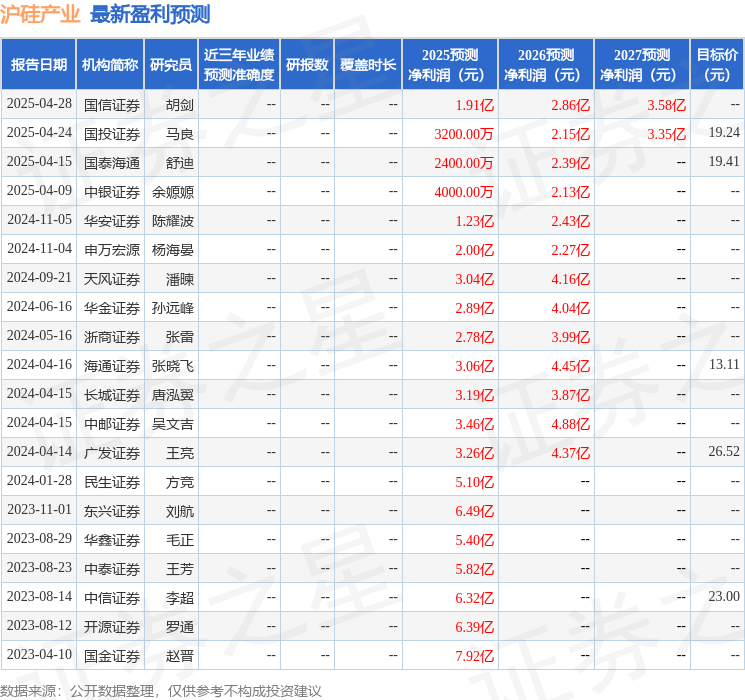Click analyst name 杨海晏
The image size is (745, 700).
click(173, 250)
